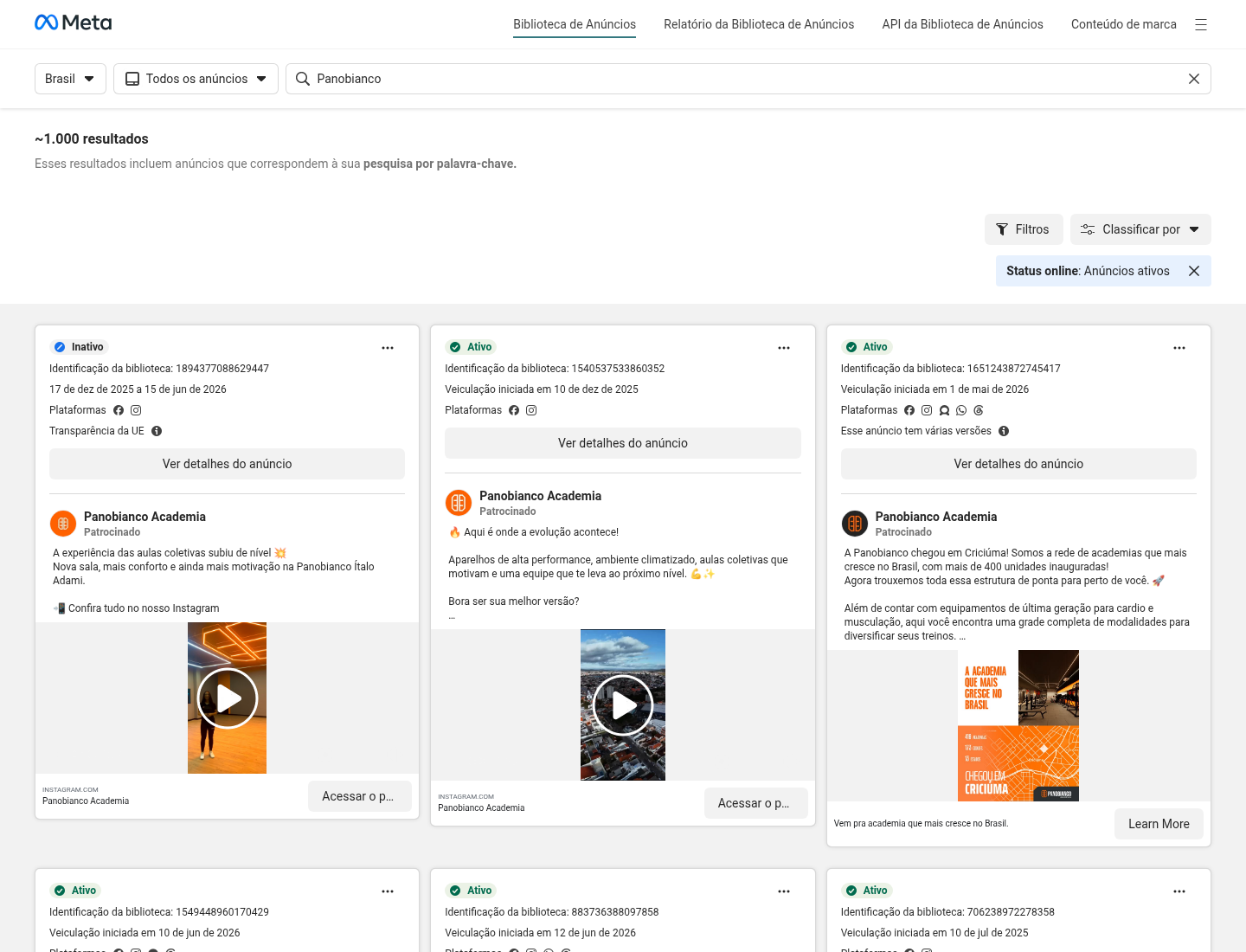Screen dimensions: 1246x952
Task: Click Ativo badge on ad 1549448960170429
Action: click(x=75, y=891)
